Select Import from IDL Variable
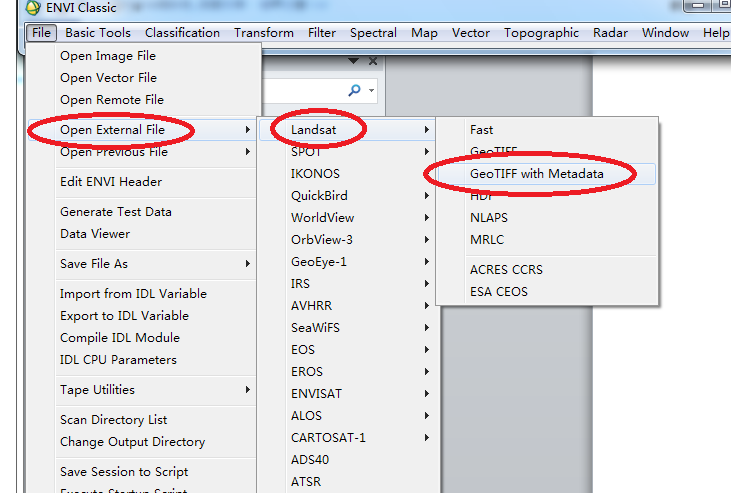The height and width of the screenshot is (493, 731). coord(143,294)
